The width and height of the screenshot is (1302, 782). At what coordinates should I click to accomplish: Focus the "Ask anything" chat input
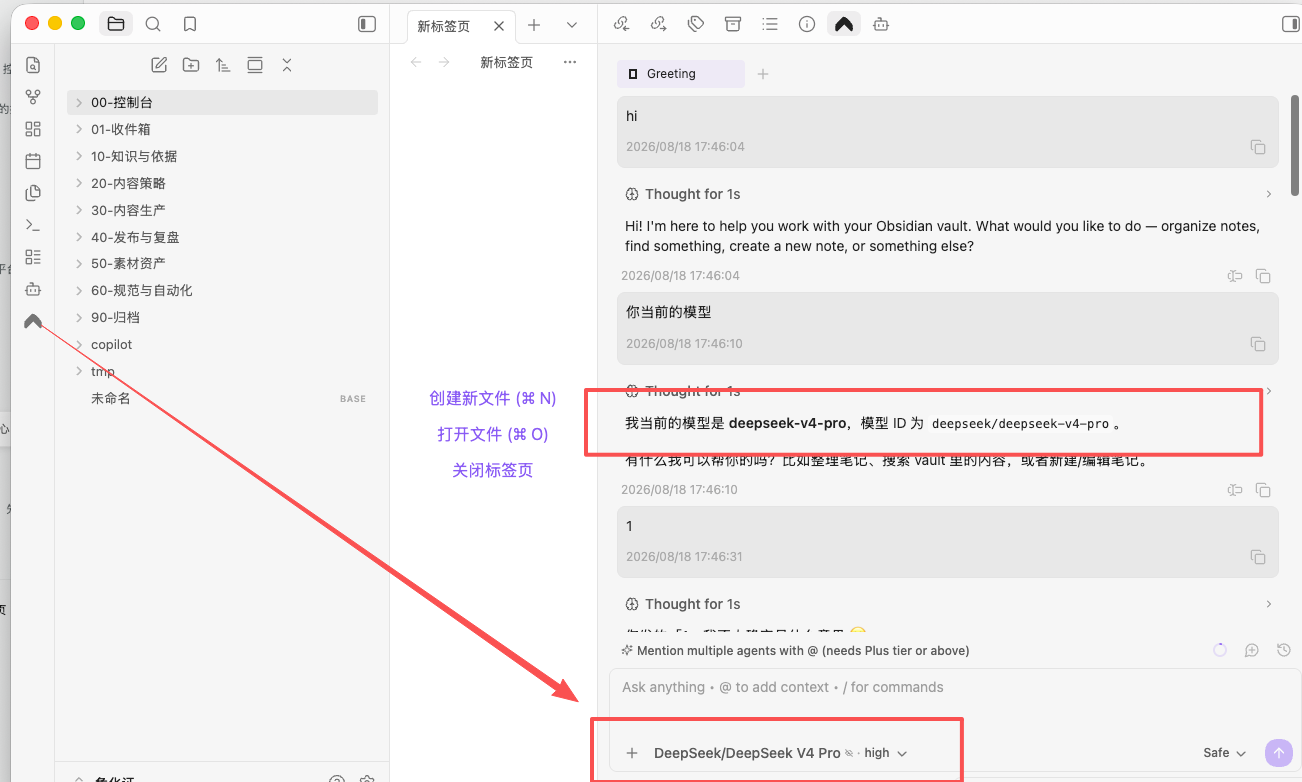[955, 688]
